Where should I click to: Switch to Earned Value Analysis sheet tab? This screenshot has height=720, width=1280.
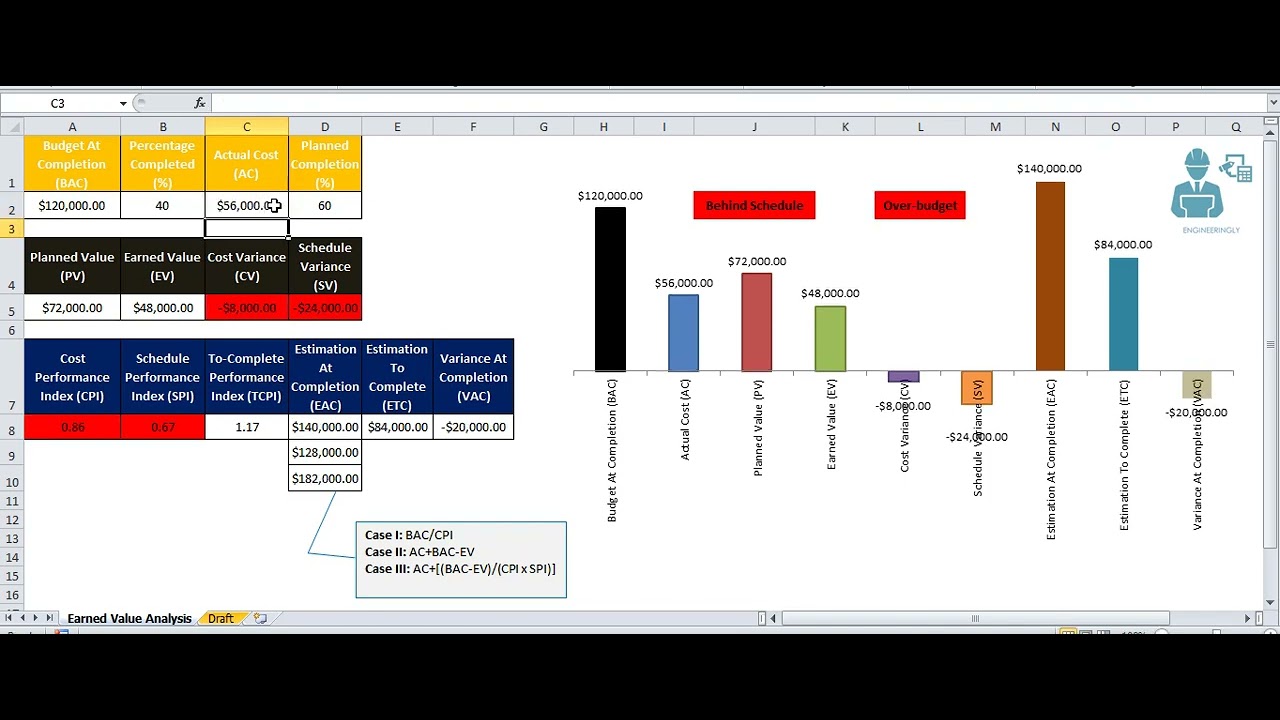click(x=129, y=618)
